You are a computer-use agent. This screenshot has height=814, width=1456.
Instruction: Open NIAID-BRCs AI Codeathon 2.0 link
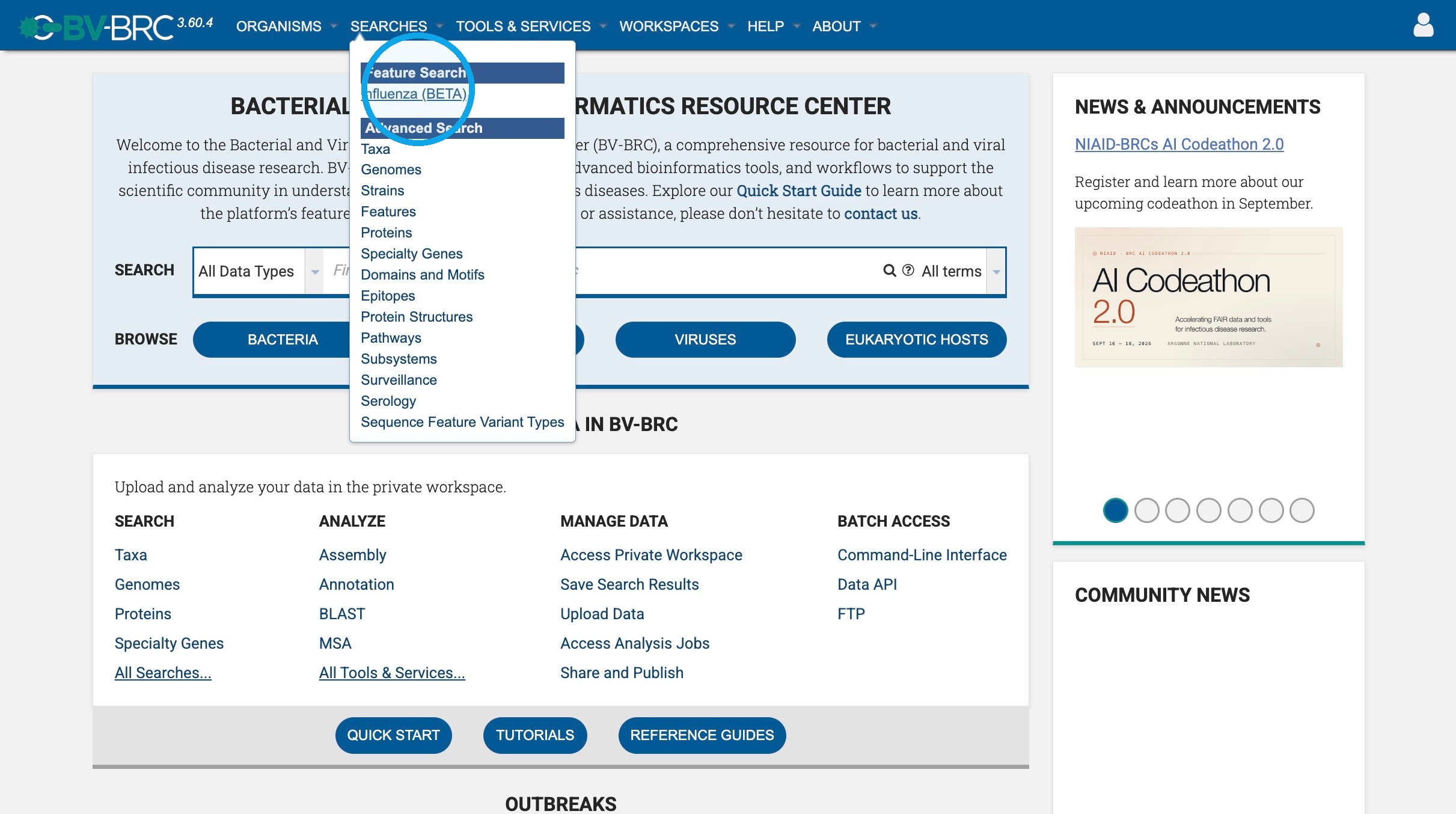click(x=1179, y=144)
